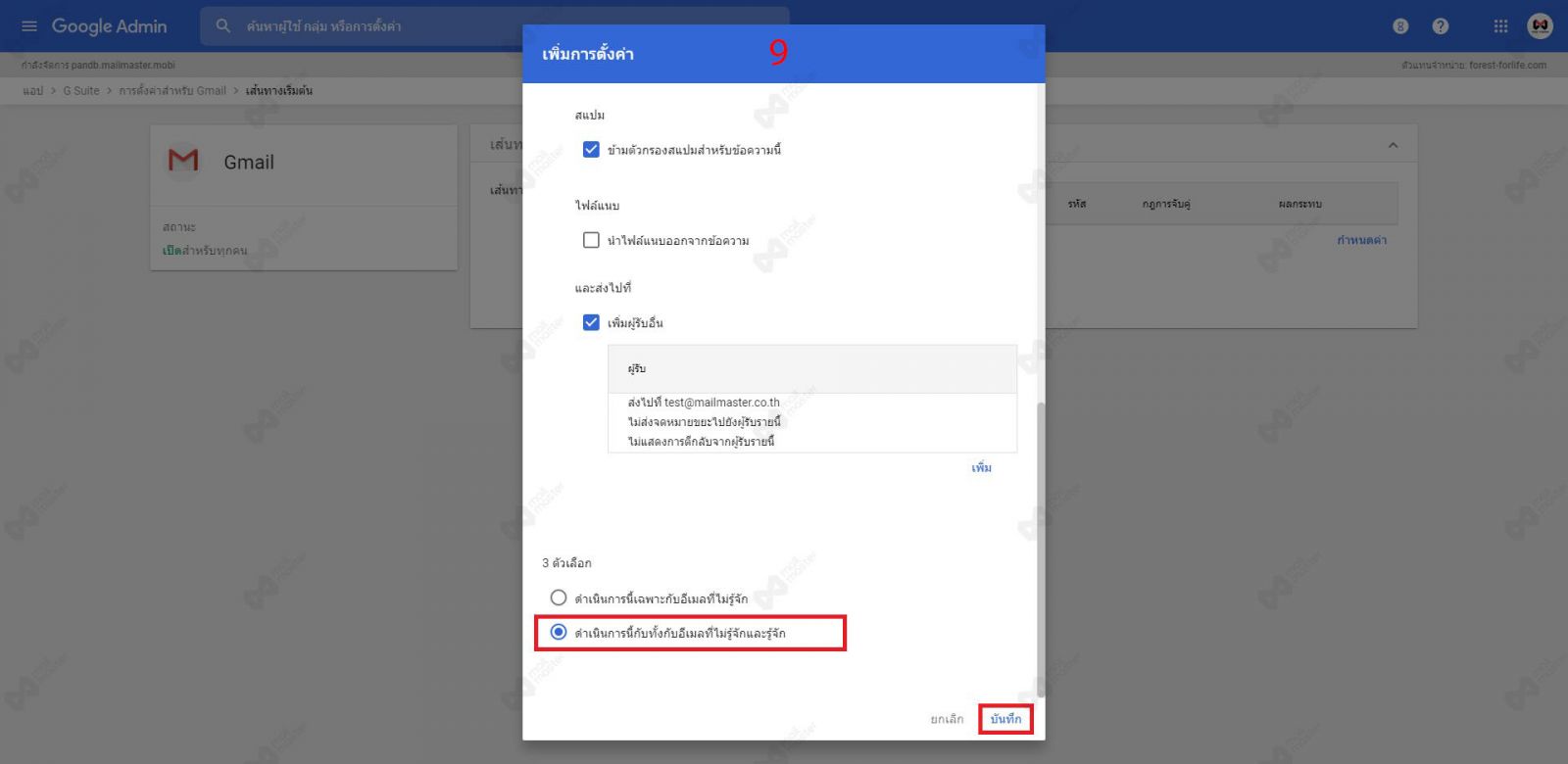Click the "3 ตัวเลือก" section label
The width and height of the screenshot is (1568, 764).
[566, 563]
